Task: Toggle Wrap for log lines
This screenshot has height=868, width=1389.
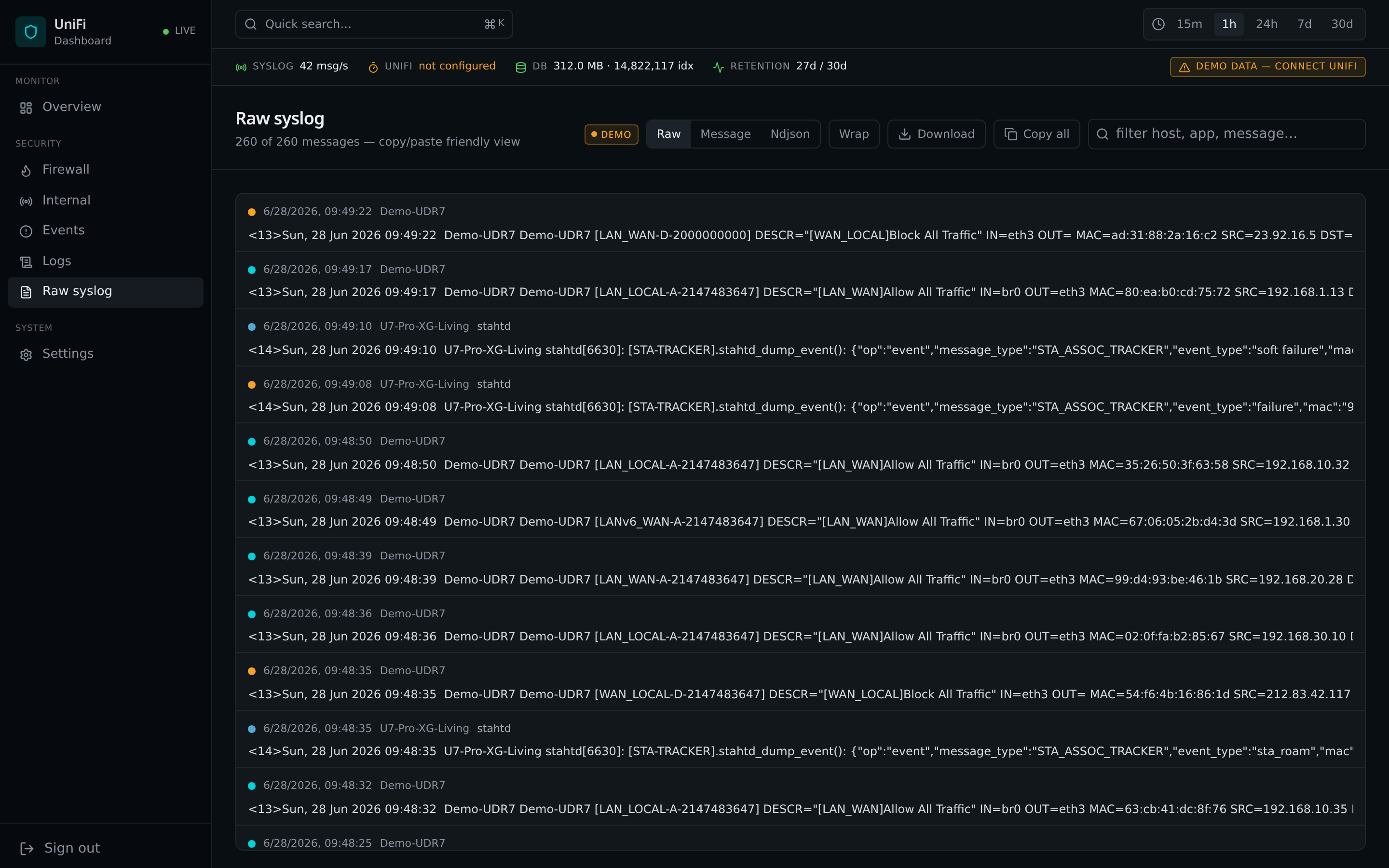Action: (854, 134)
